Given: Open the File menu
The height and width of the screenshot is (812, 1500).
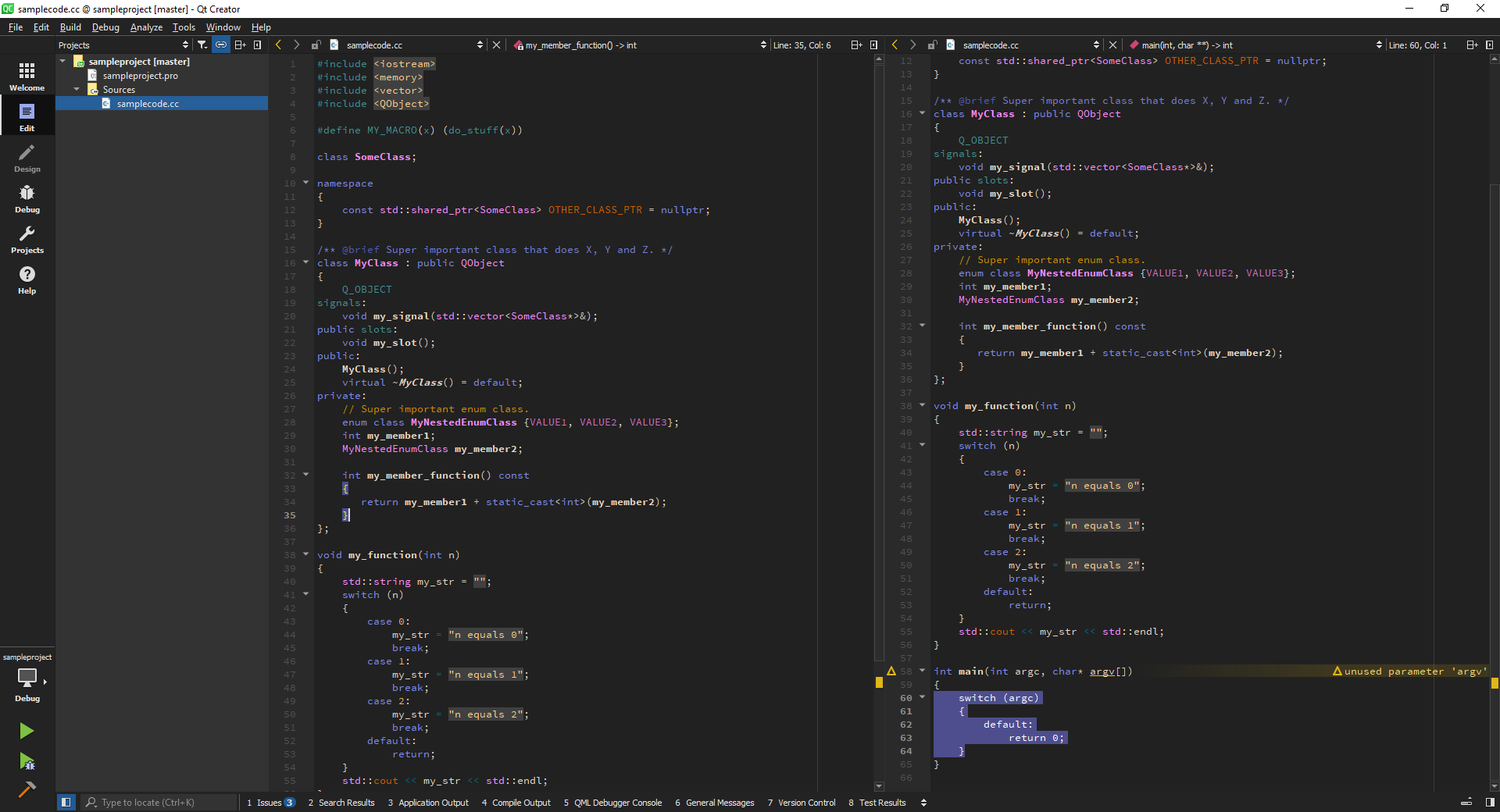Looking at the screenshot, I should 16,27.
